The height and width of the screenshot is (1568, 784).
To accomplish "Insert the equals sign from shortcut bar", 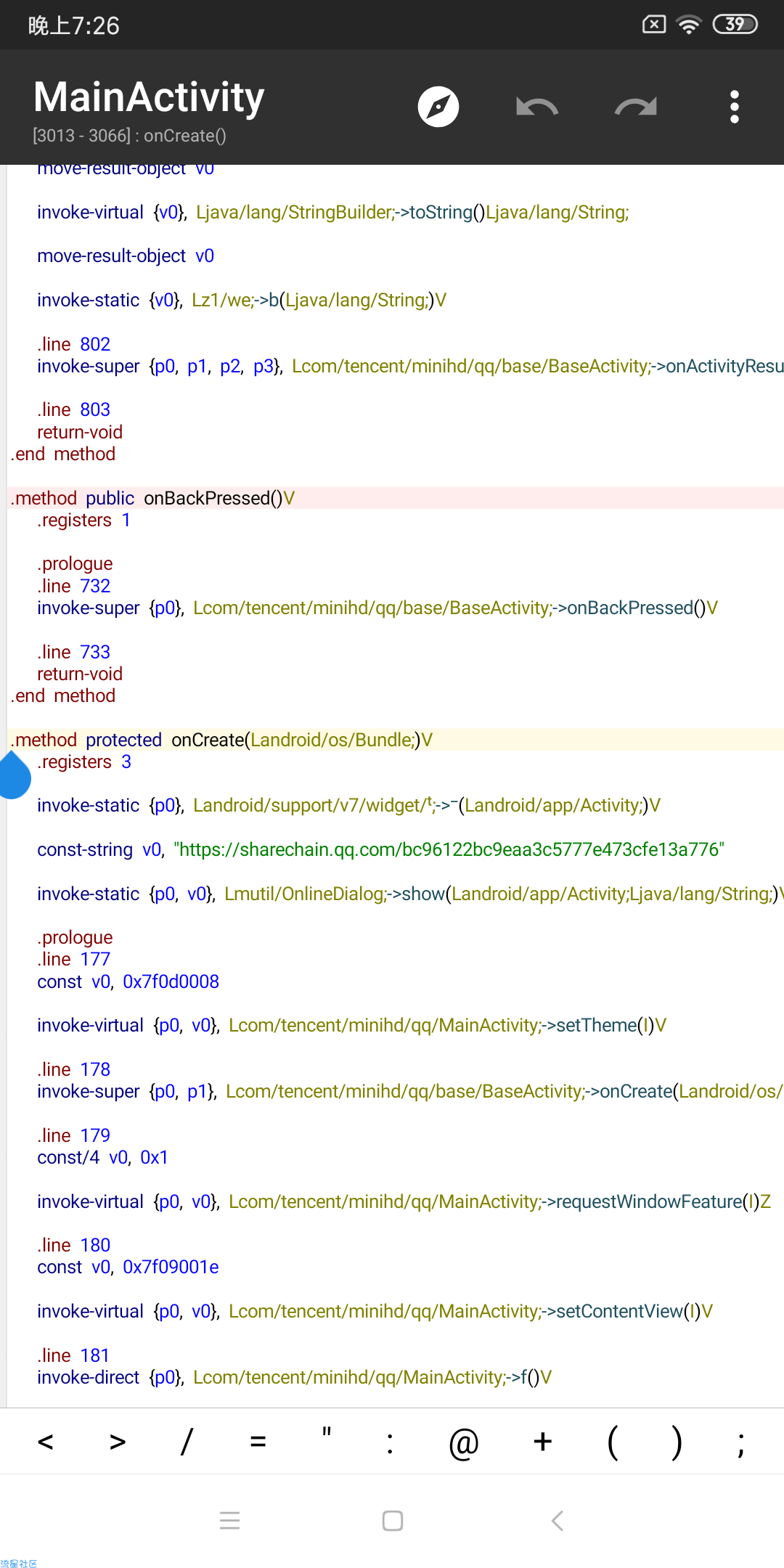I will [258, 1442].
